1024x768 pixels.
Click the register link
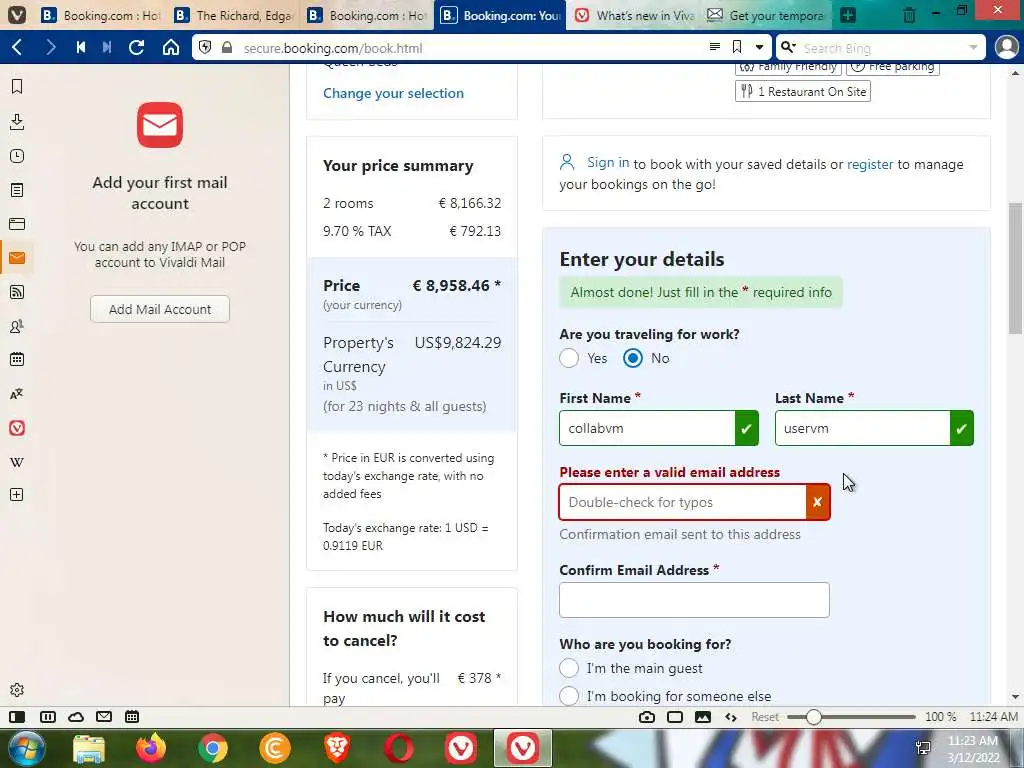(x=870, y=165)
